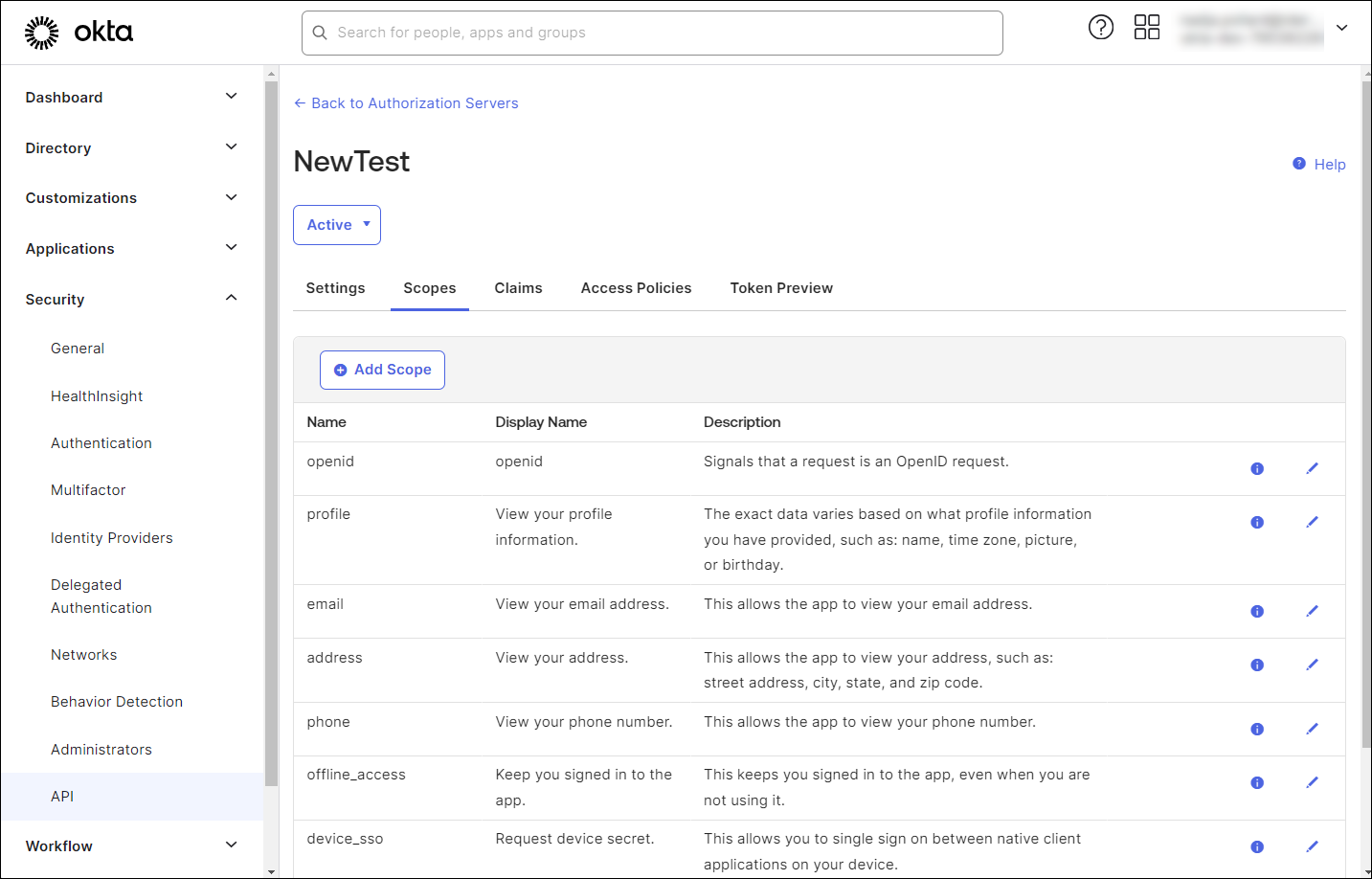Click the Add Scope button
Viewport: 1372px width, 879px height.
tap(382, 370)
